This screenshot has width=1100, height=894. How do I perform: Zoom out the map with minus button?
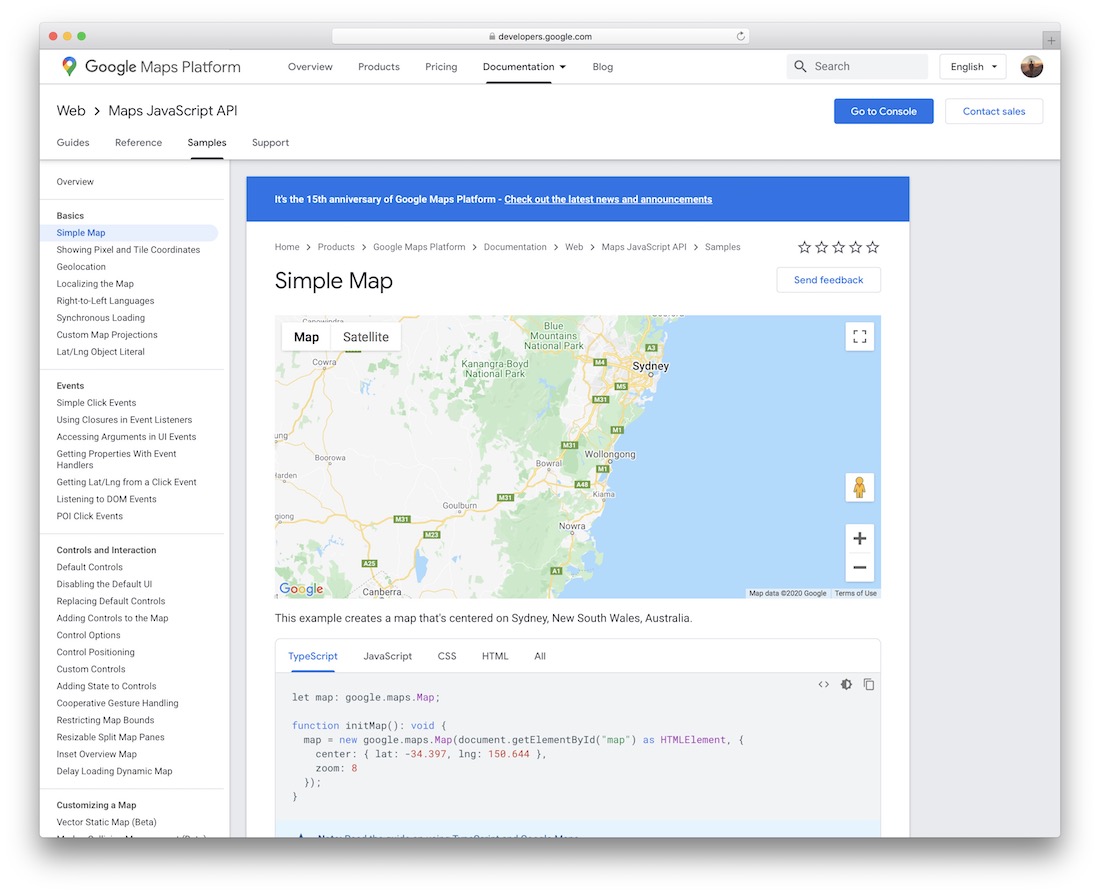[x=859, y=568]
